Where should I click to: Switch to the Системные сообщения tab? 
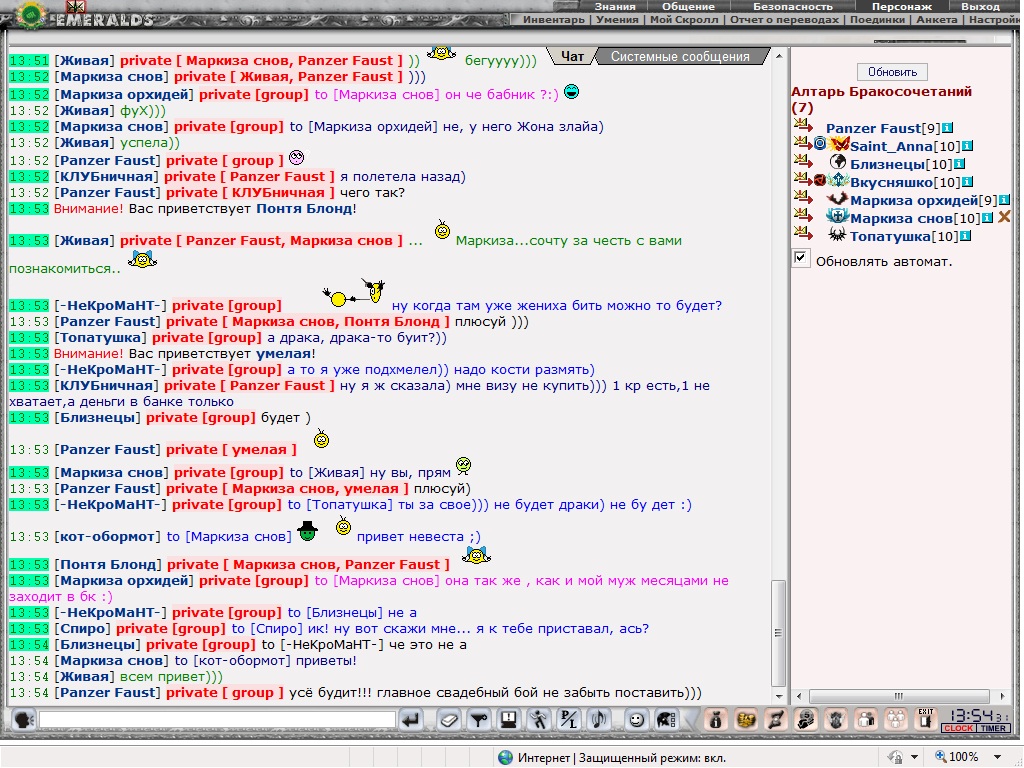680,57
